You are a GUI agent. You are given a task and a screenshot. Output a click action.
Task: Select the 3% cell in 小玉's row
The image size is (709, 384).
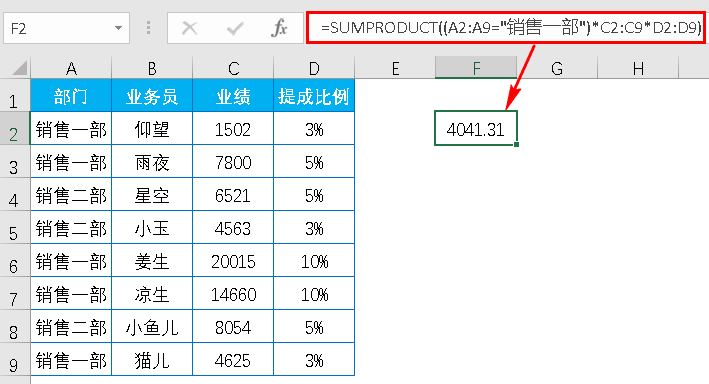pos(314,228)
